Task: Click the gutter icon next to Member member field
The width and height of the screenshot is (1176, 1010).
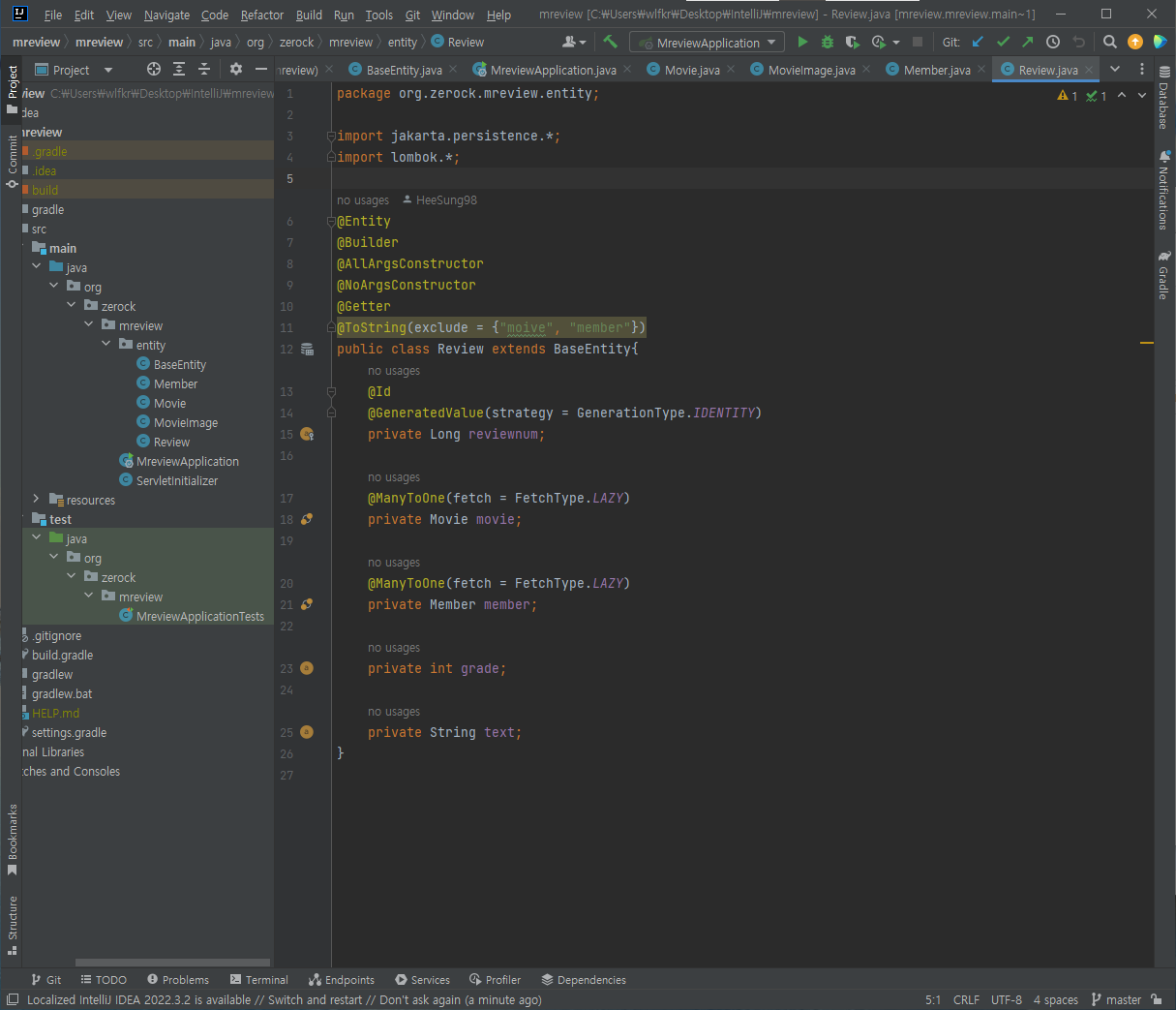Action: (307, 604)
